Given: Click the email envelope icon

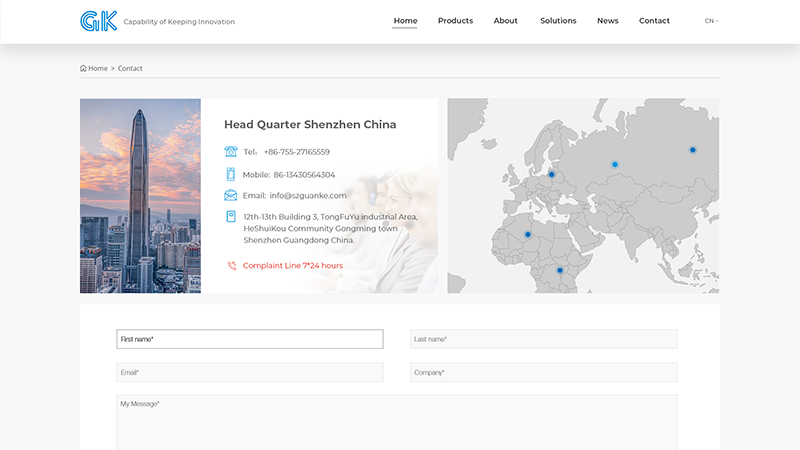Looking at the screenshot, I should click(x=231, y=195).
